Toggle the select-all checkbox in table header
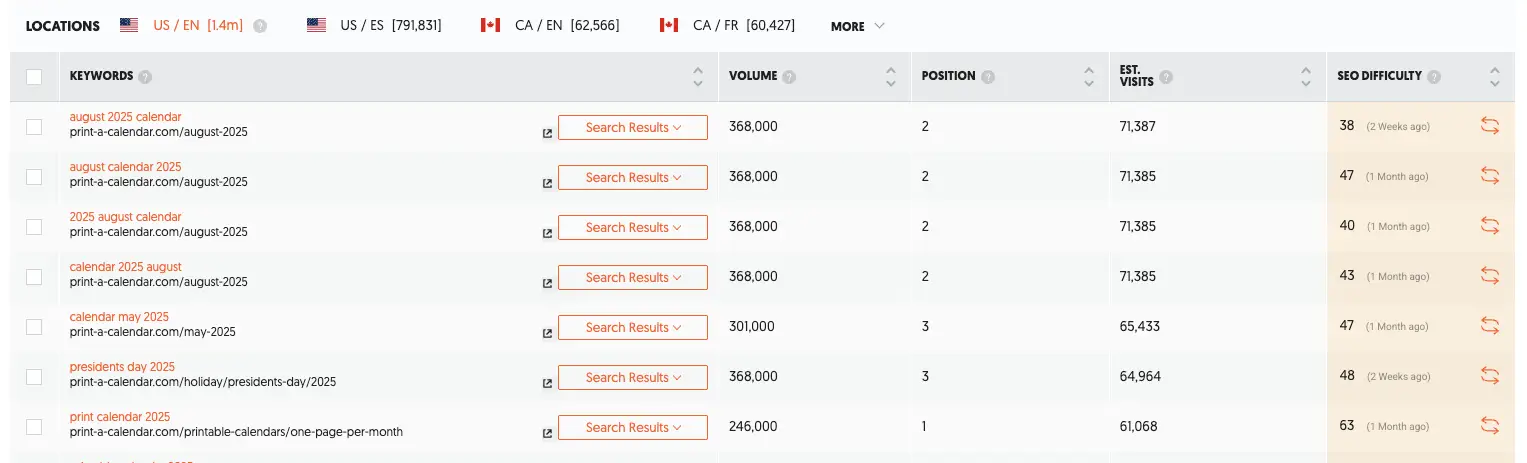The height and width of the screenshot is (463, 1527). [x=34, y=77]
